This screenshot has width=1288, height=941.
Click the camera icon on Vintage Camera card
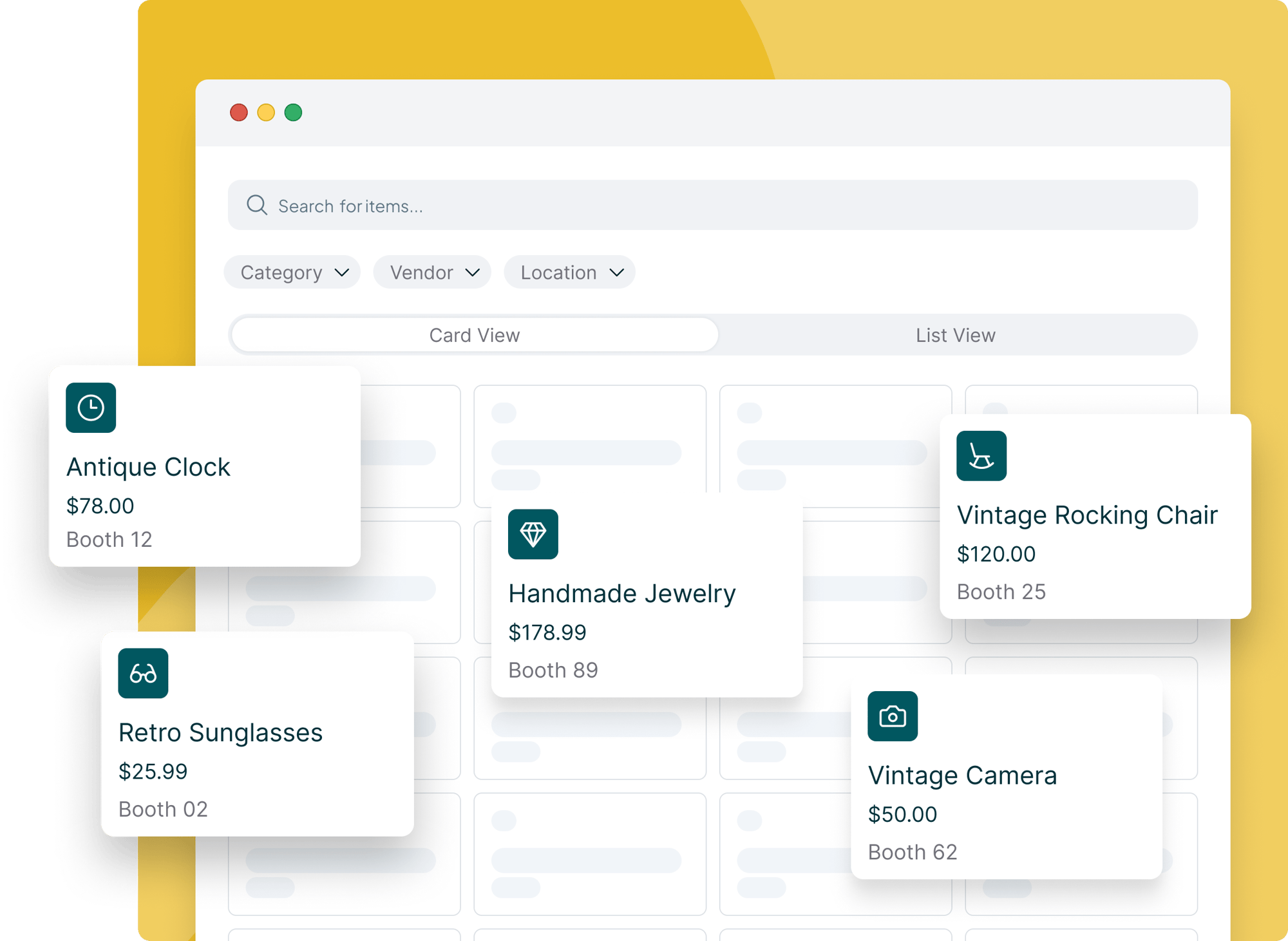point(893,716)
